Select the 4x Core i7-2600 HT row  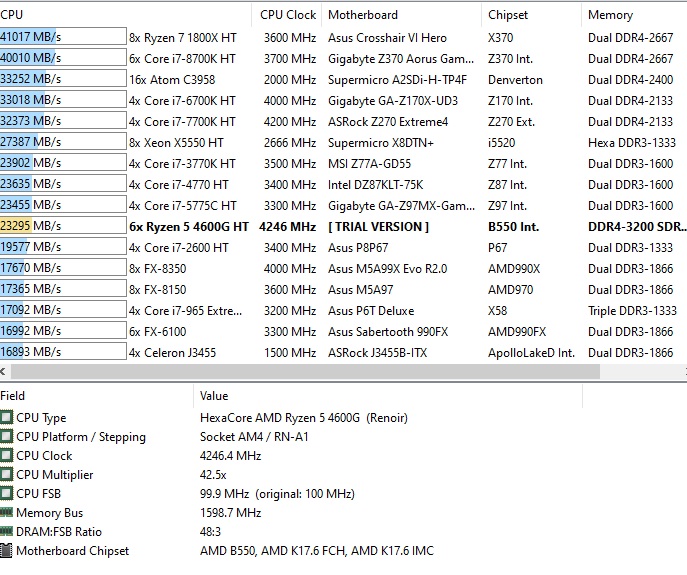344,248
